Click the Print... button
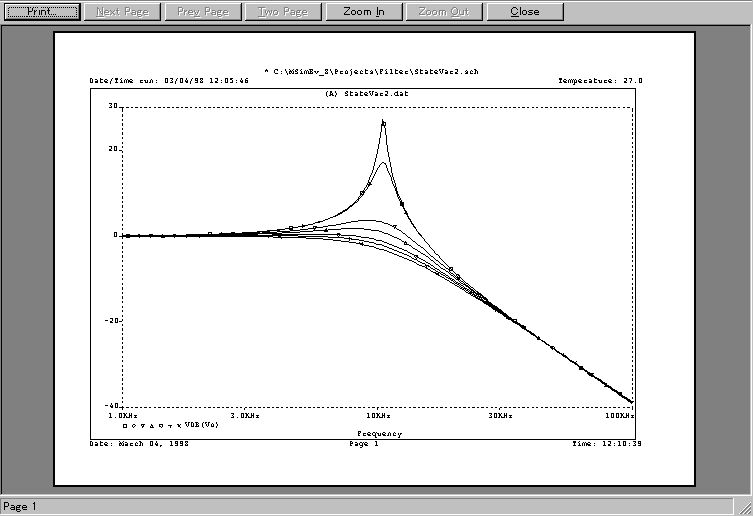The width and height of the screenshot is (753, 516). [42, 12]
